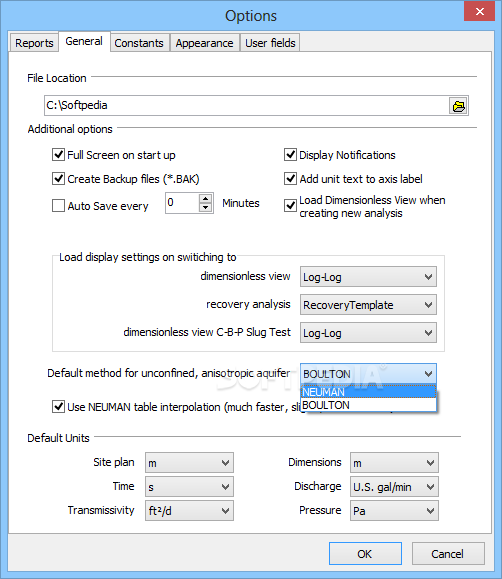The image size is (502, 579).
Task: Choose NEUMAN from the open dropdown list
Action: [x=368, y=392]
